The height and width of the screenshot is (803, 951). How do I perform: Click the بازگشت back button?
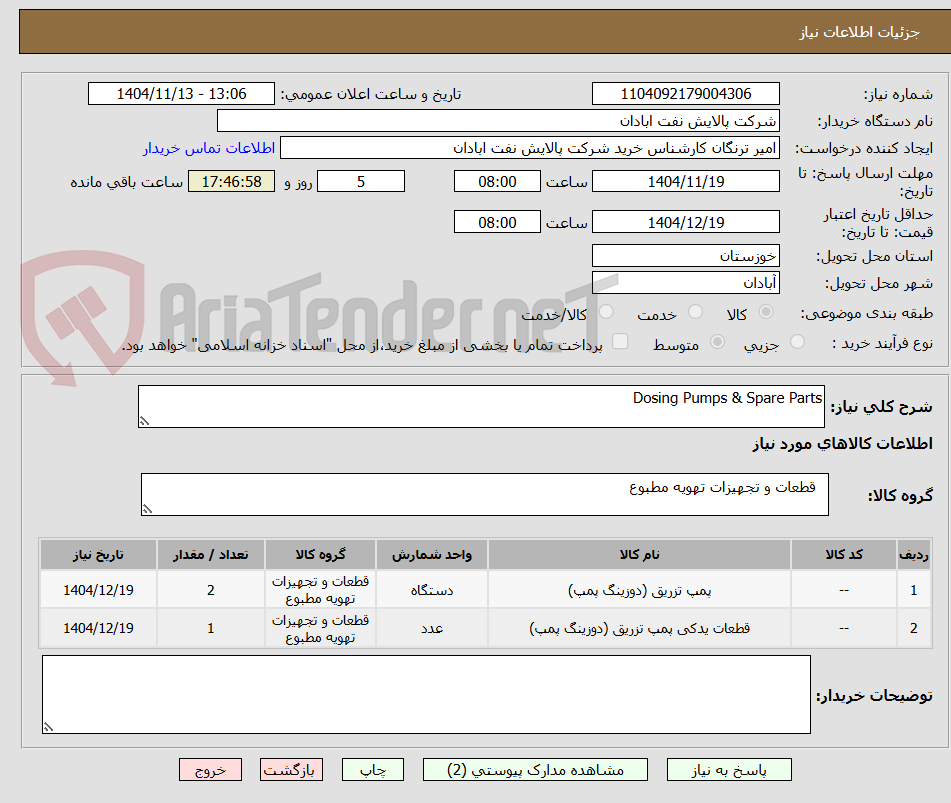pos(291,770)
